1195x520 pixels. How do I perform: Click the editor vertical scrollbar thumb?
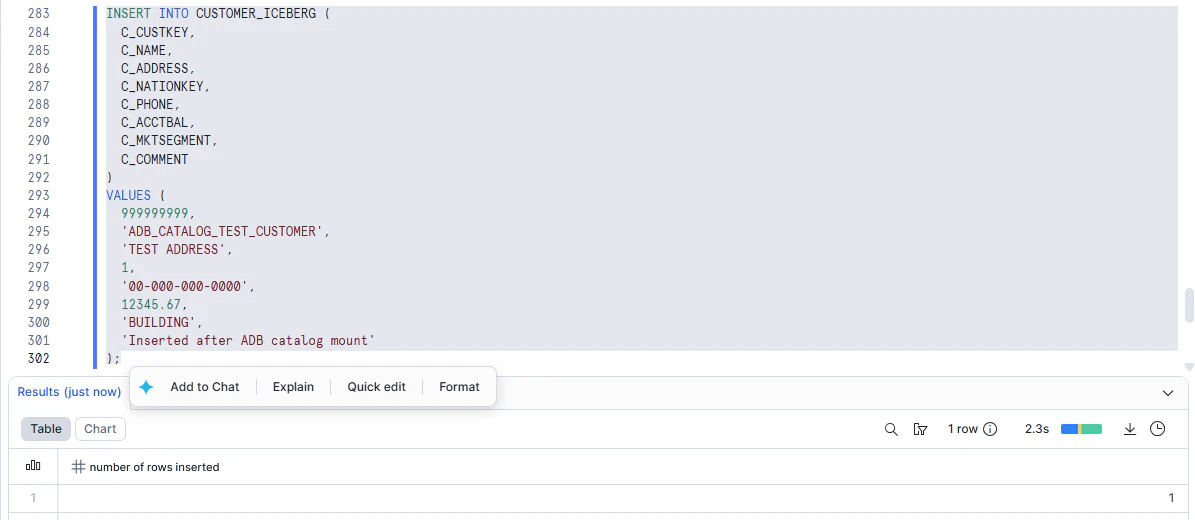(1188, 306)
